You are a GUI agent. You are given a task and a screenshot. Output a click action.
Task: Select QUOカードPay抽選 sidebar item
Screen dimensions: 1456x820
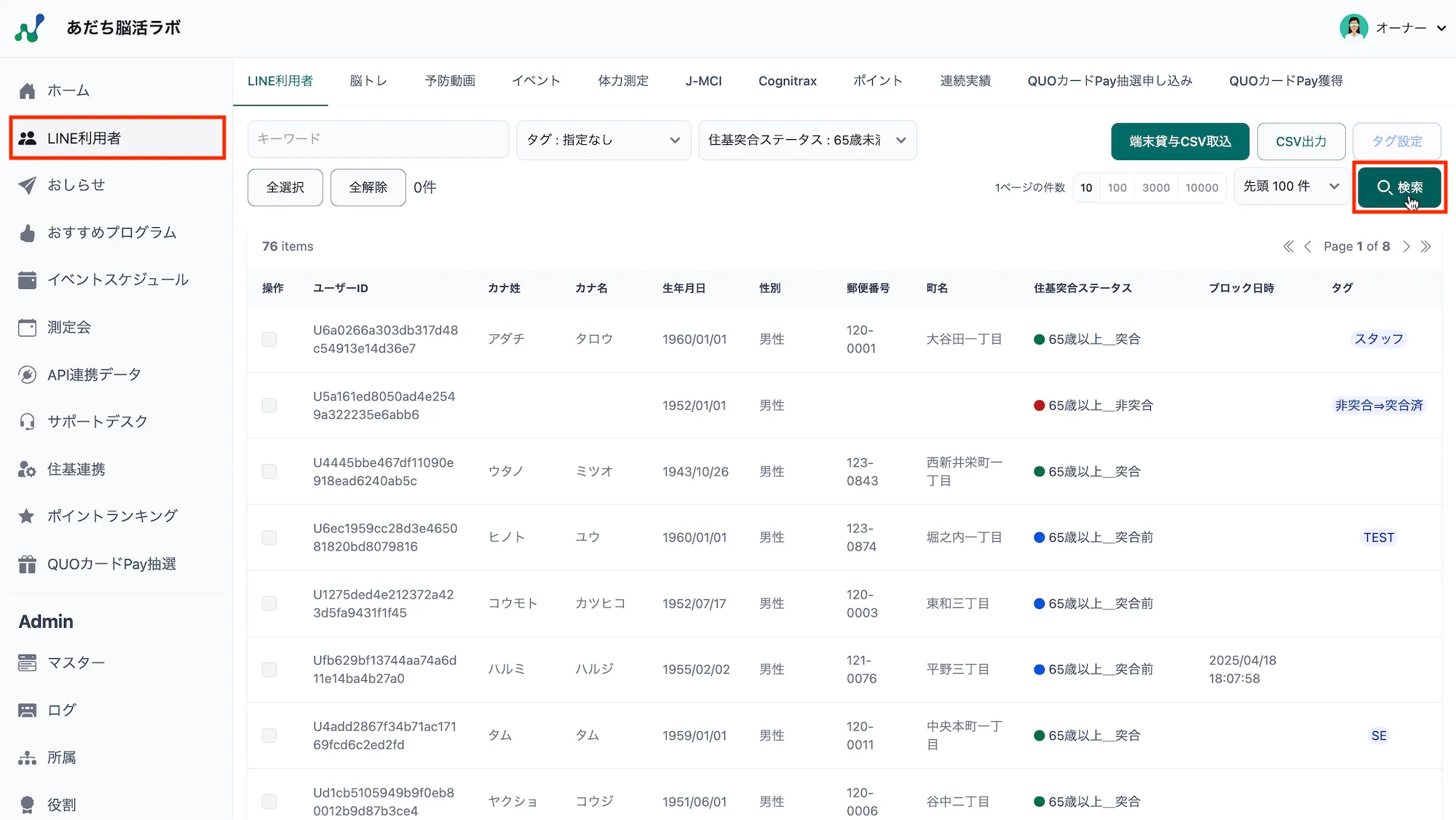coord(111,563)
